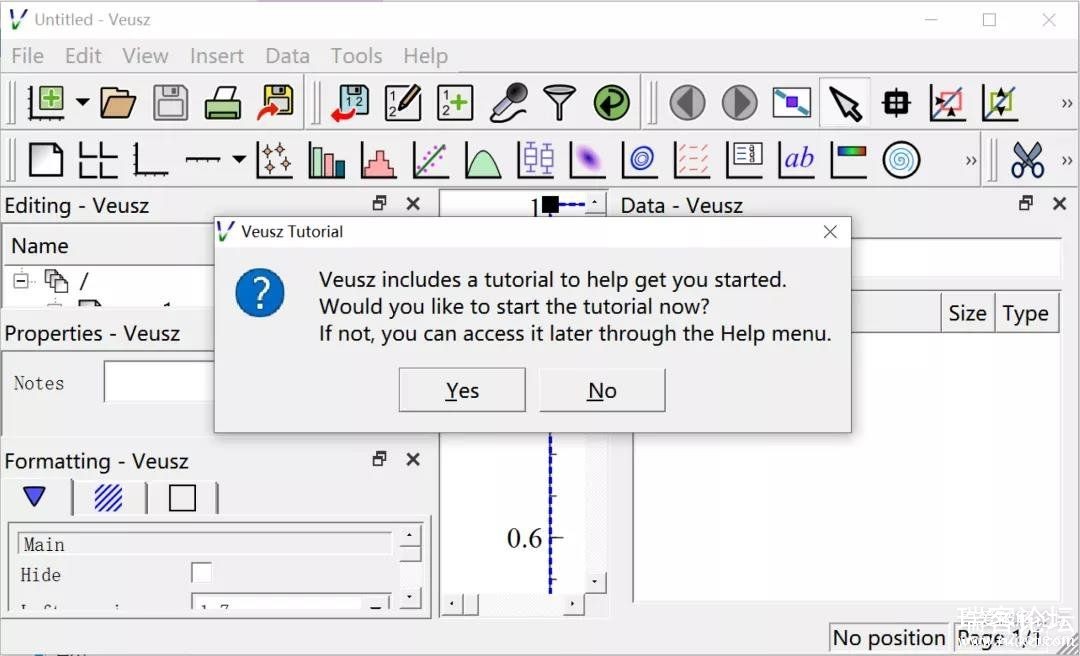Expand hidden items of the add-widget toolbar
Image resolution: width=1080 pixels, height=656 pixels.
971,161
